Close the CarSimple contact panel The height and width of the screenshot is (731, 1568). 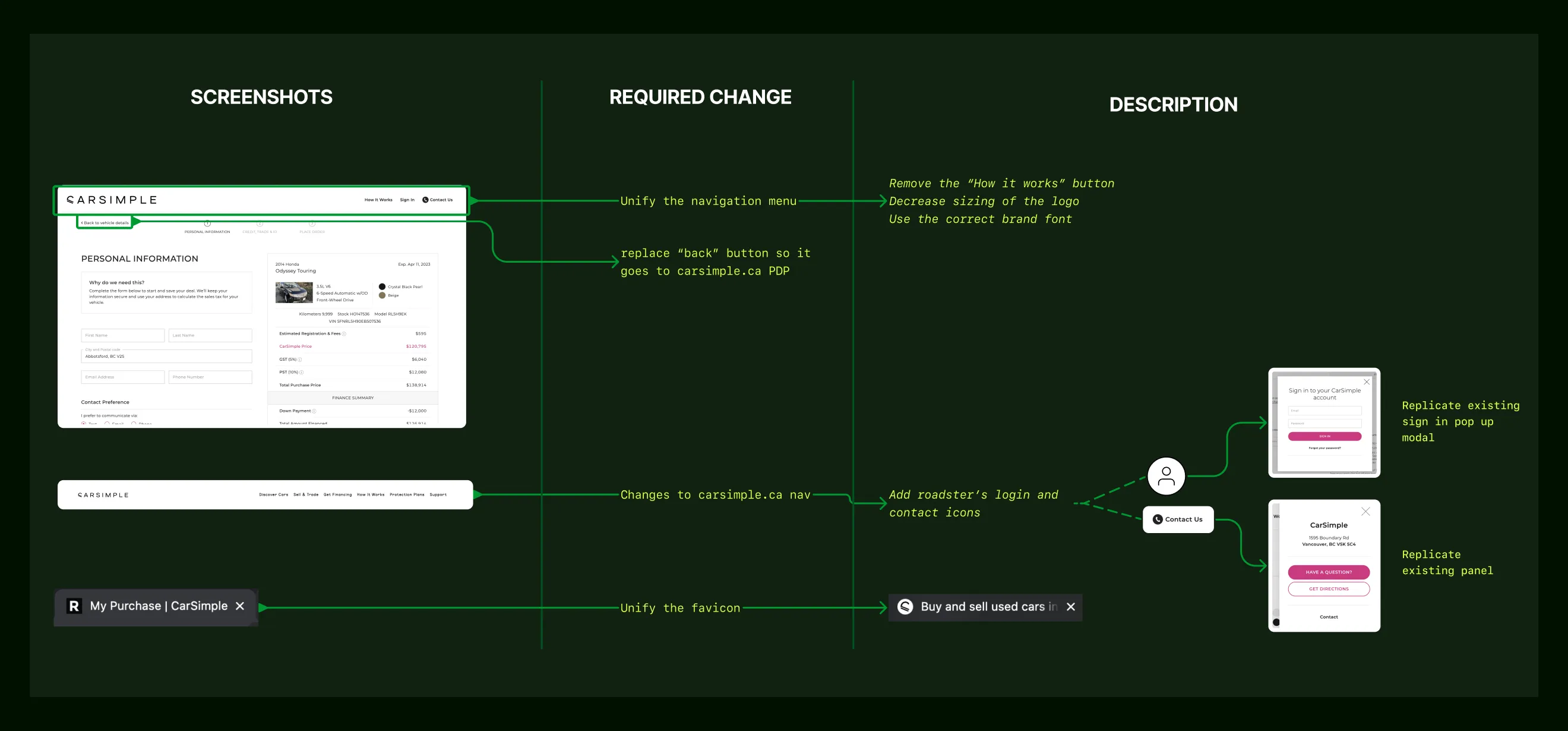coord(1365,512)
